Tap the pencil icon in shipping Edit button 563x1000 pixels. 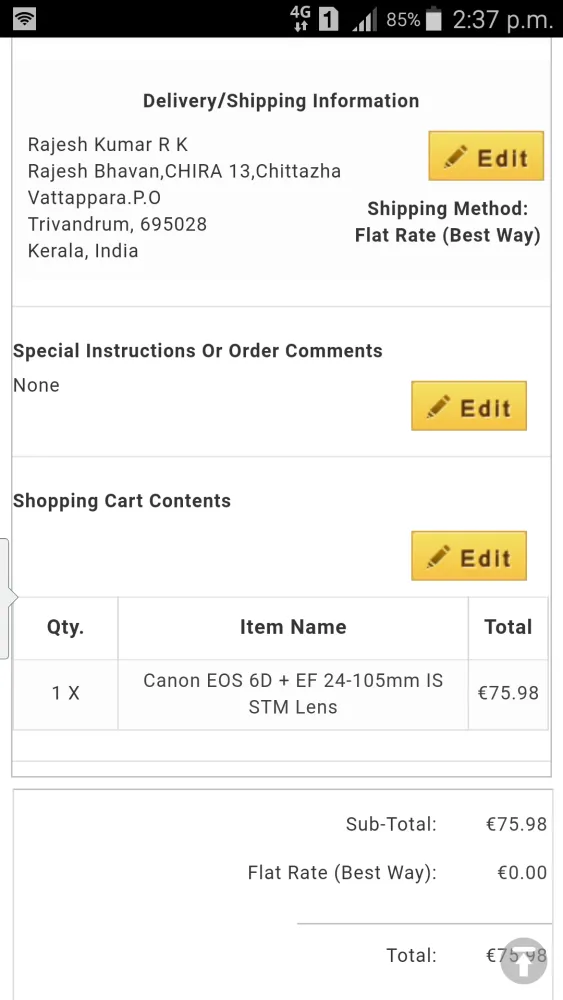455,157
